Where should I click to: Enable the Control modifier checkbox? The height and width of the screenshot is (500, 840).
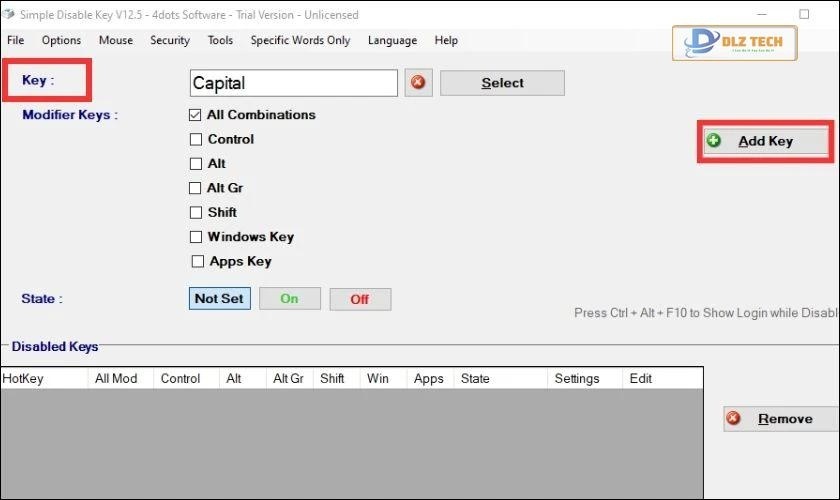click(196, 139)
